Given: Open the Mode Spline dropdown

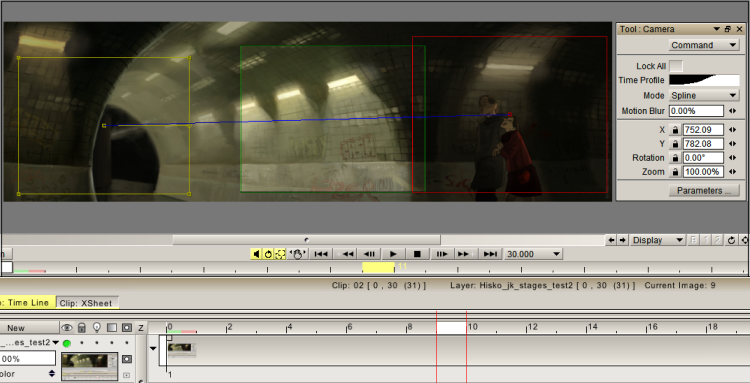Looking at the screenshot, I should (x=704, y=96).
